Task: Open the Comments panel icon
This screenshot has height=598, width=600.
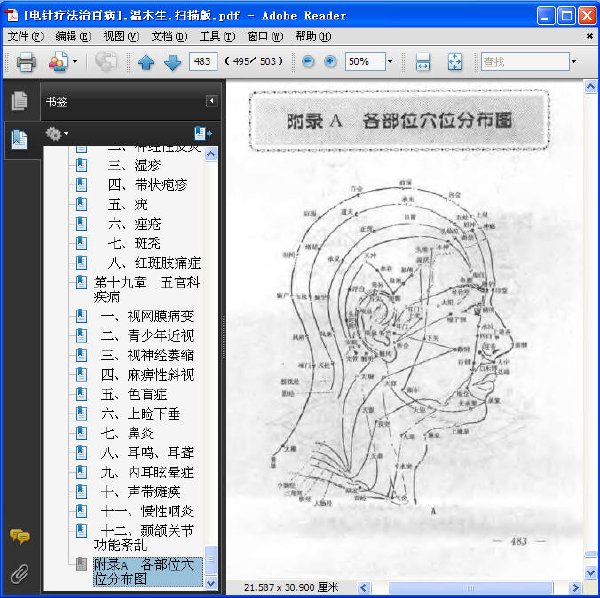Action: [20, 536]
